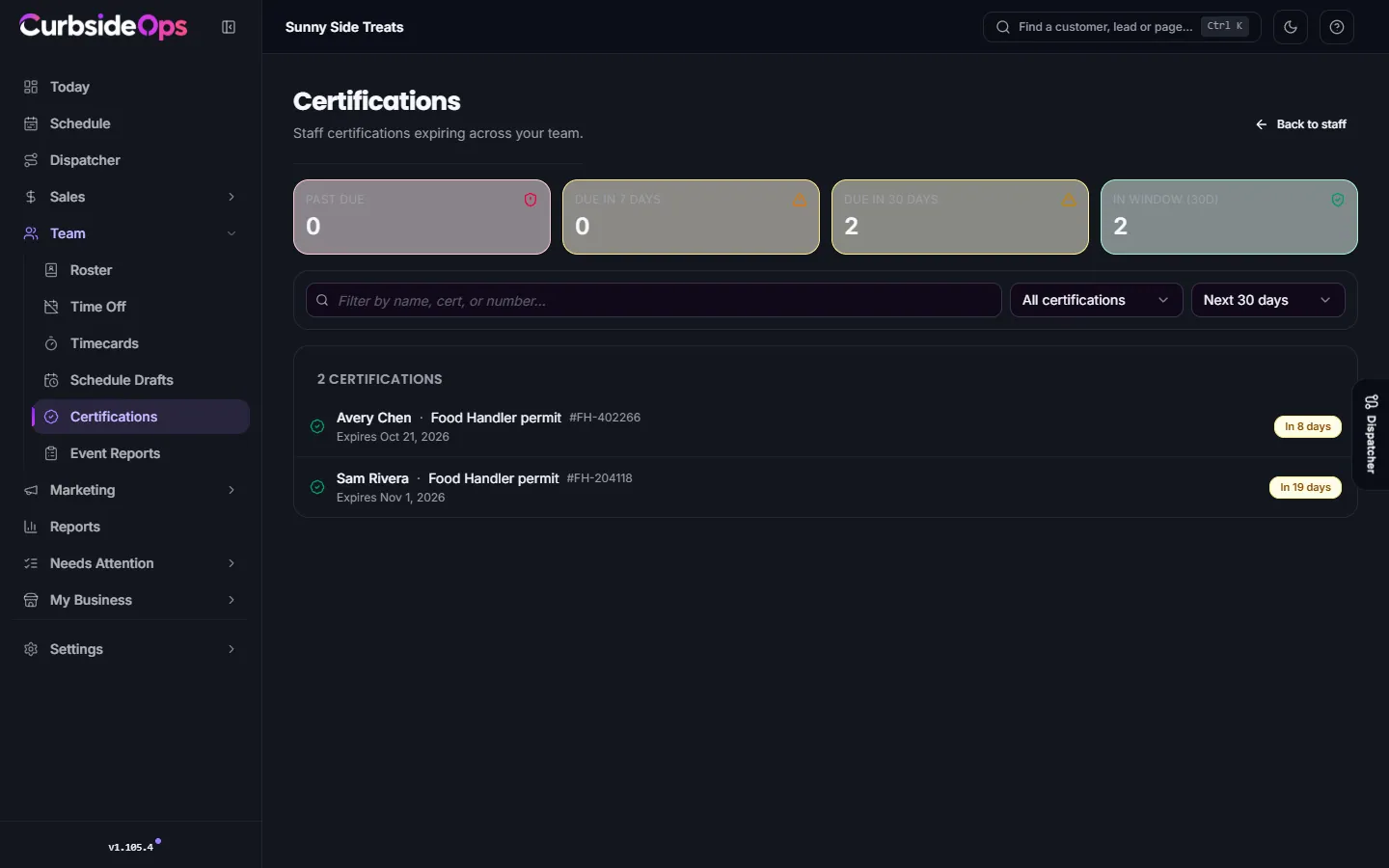The width and height of the screenshot is (1389, 868).
Task: Select the Team menu label
Action: coord(68,233)
